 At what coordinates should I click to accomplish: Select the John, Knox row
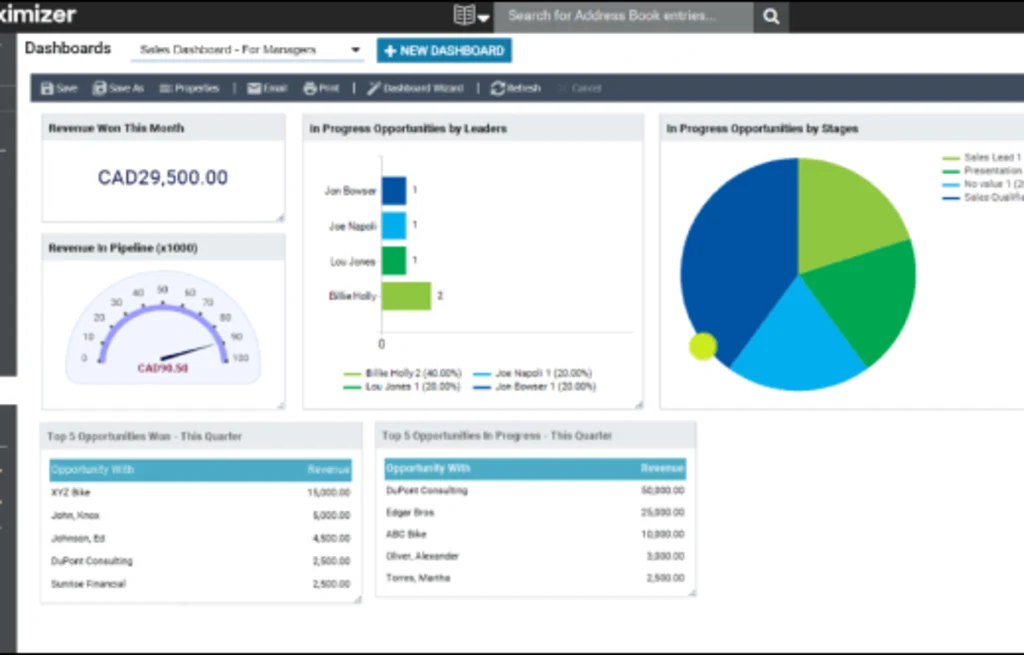200,515
